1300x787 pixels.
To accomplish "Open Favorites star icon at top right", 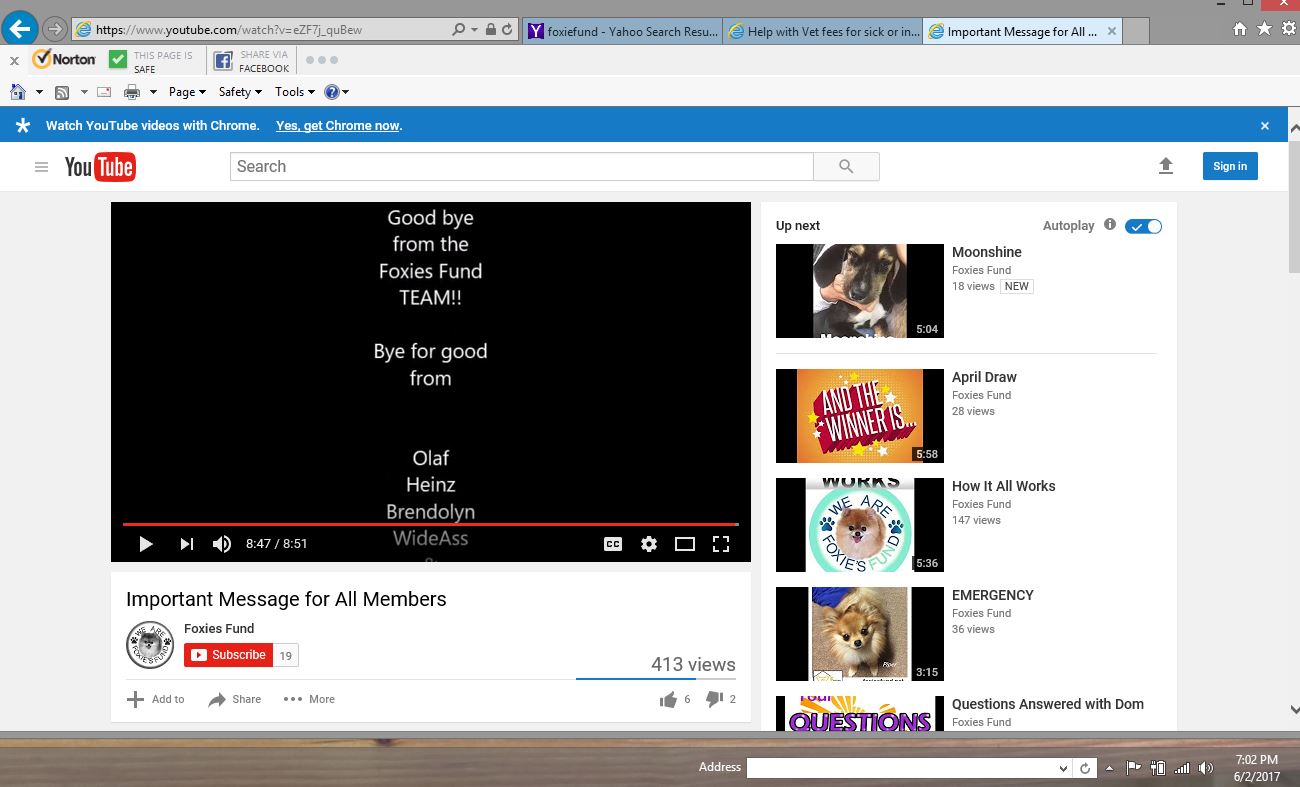I will click(x=1264, y=29).
